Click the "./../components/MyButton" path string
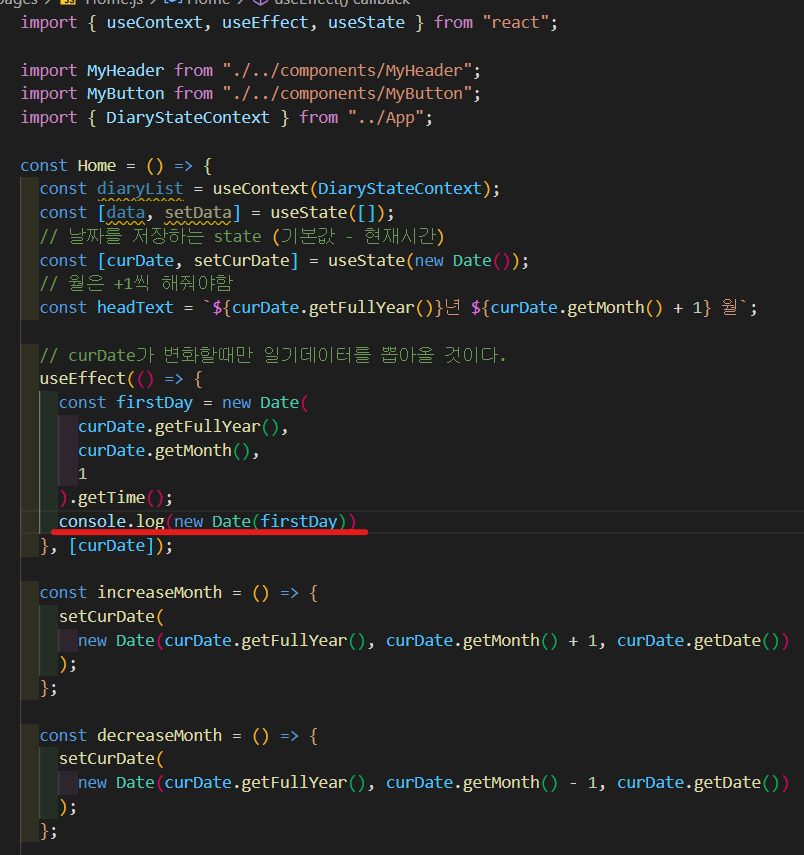 (x=347, y=94)
